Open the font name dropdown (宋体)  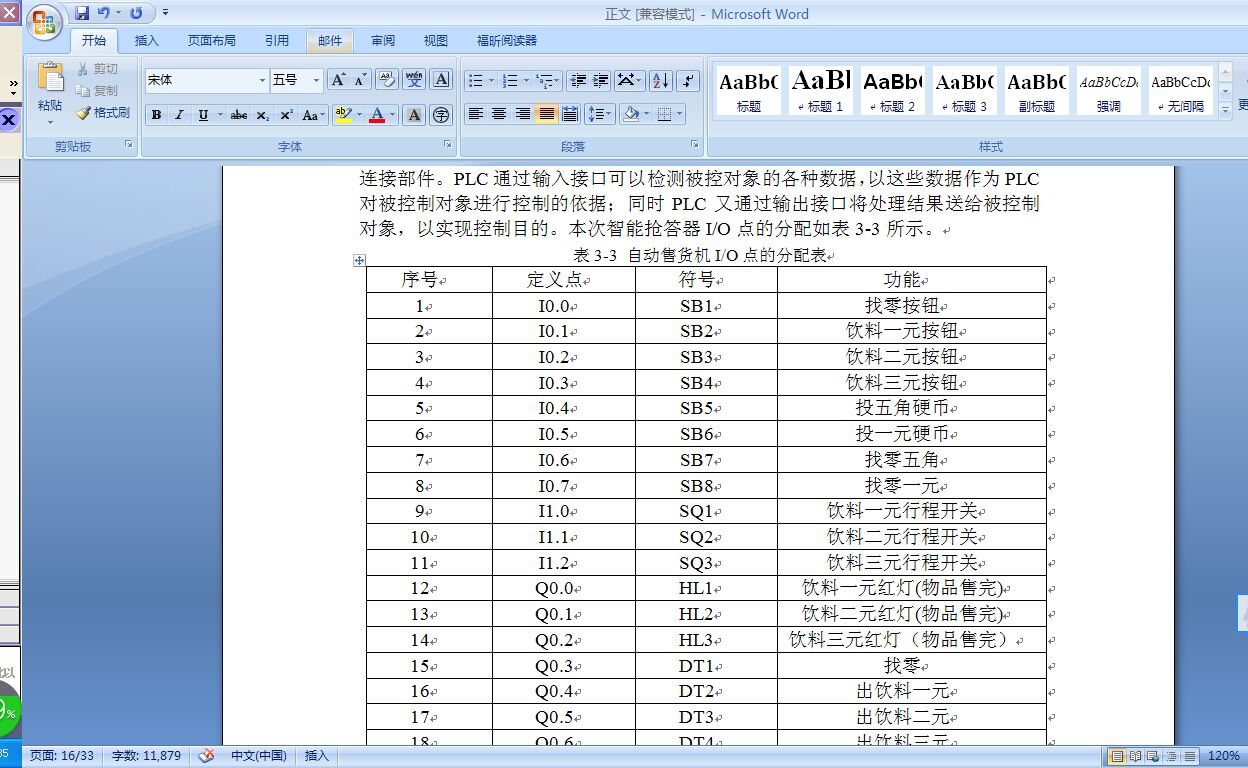coord(263,80)
